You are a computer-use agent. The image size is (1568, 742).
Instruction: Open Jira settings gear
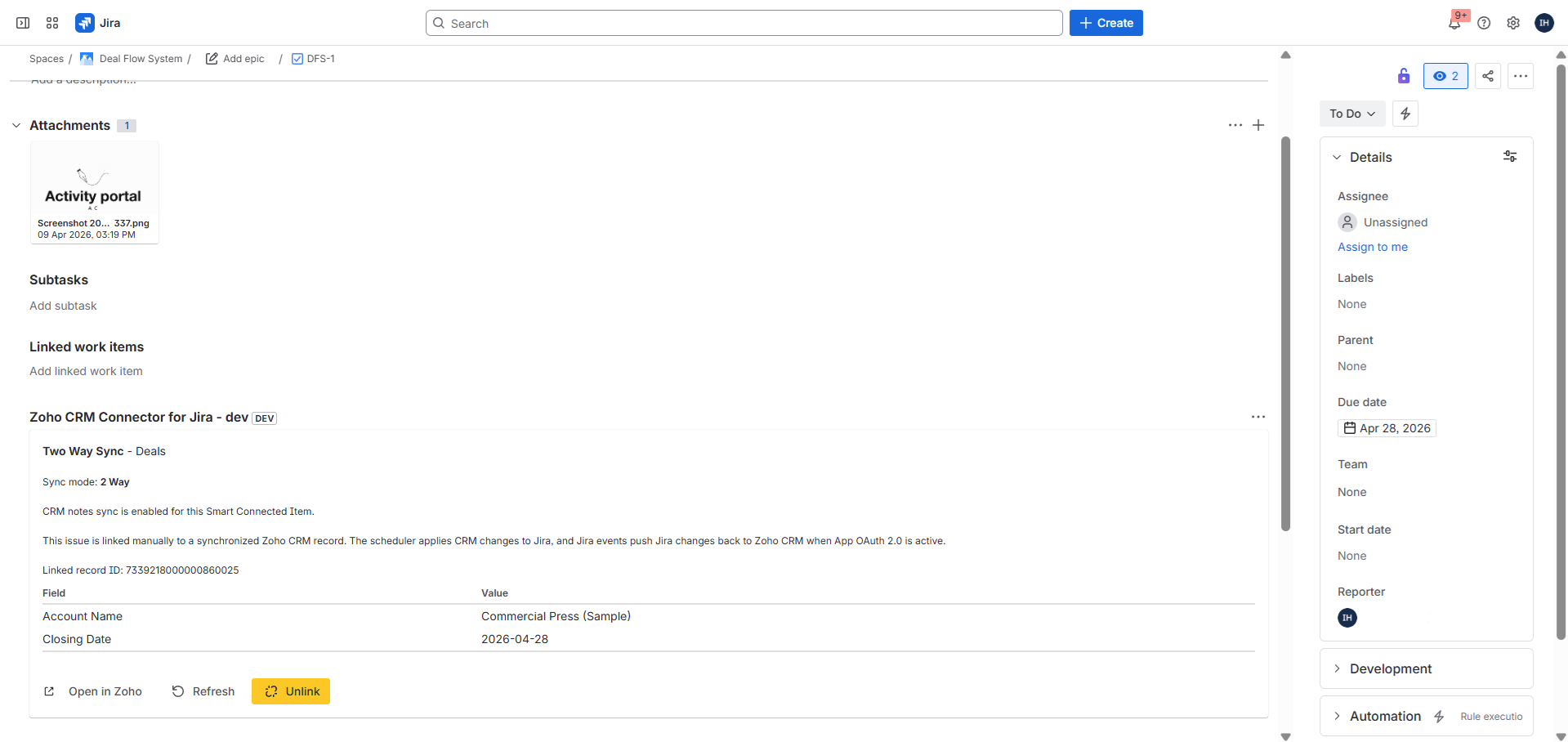click(x=1513, y=23)
